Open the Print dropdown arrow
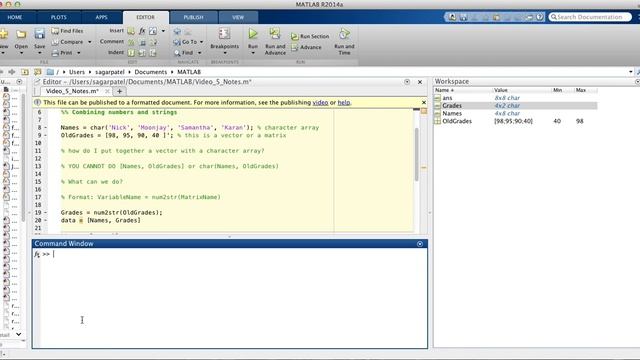 79,53
